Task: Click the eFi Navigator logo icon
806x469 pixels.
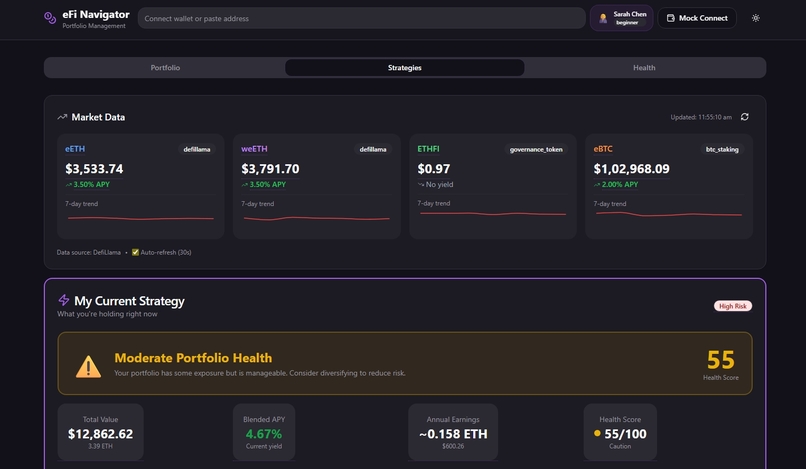Action: [50, 18]
